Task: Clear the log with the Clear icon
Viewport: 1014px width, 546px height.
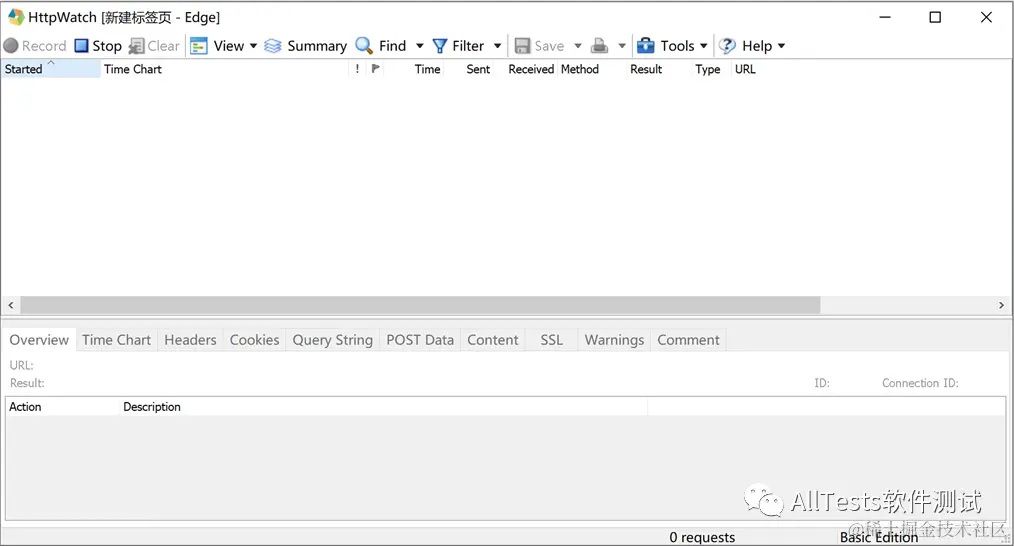Action: point(136,46)
